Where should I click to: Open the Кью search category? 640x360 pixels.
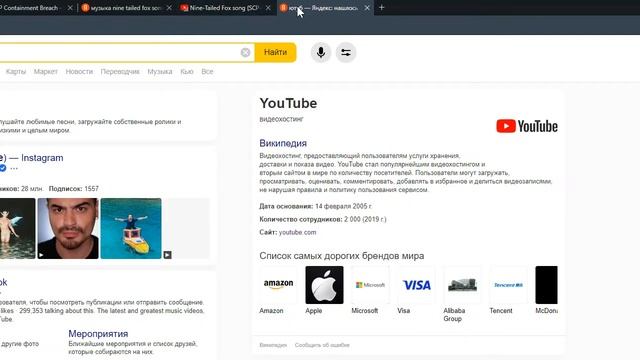[x=187, y=71]
